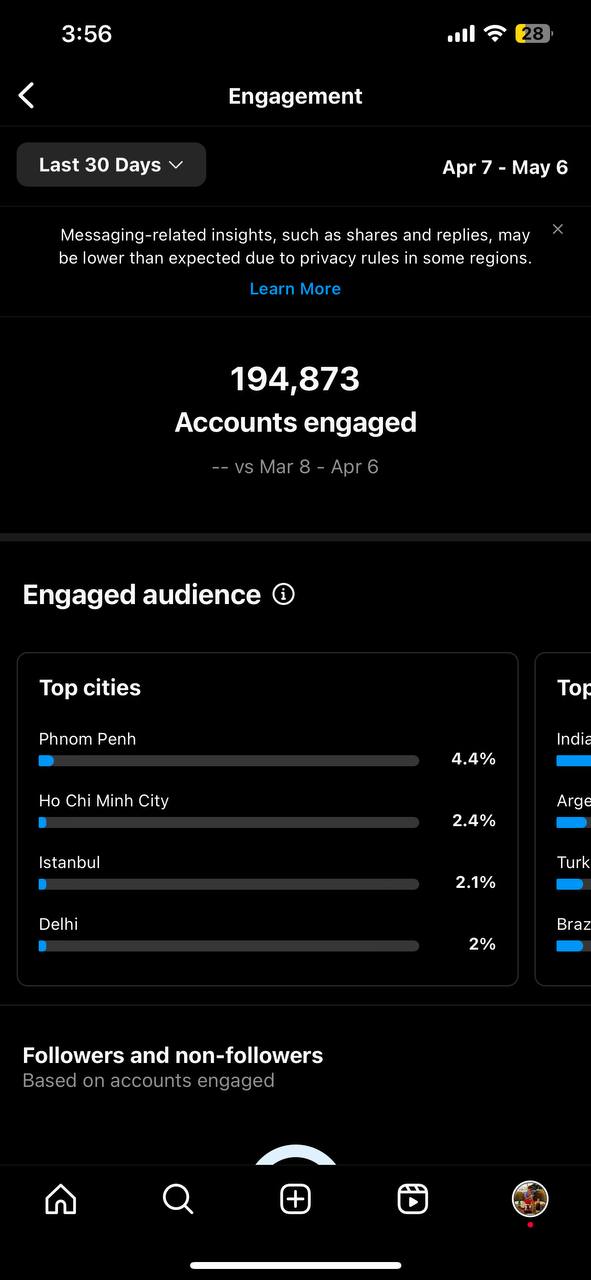Tap the back arrow icon
The height and width of the screenshot is (1280, 591).
[27, 96]
